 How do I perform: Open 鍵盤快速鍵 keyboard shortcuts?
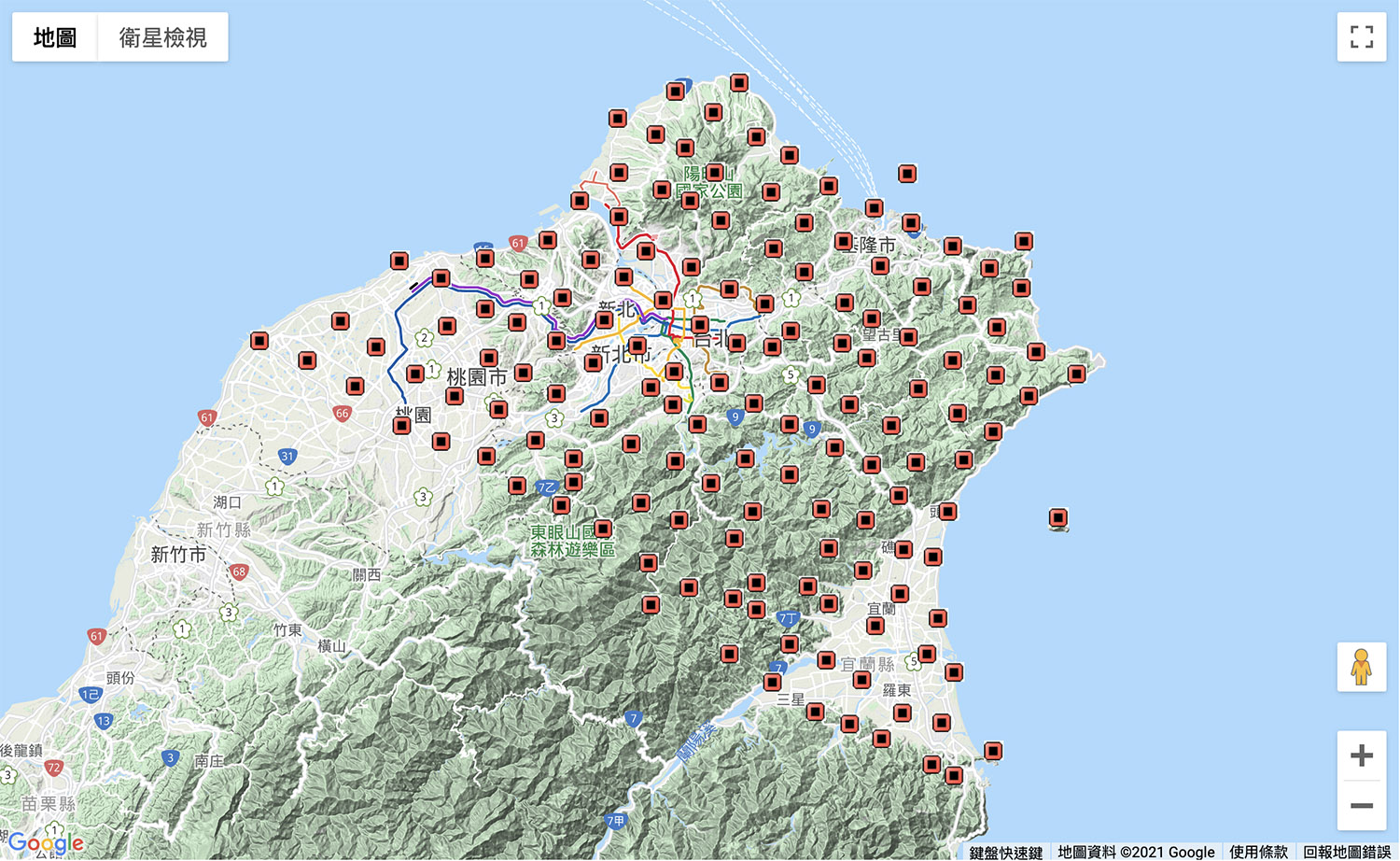1005,852
